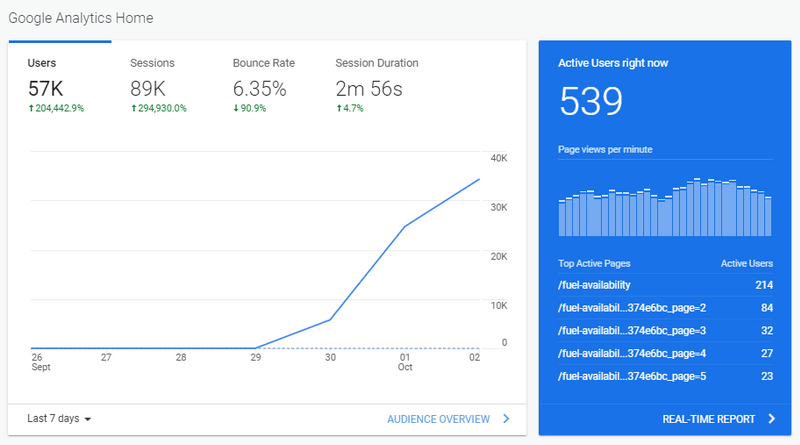Click the Active Users column header
The height and width of the screenshot is (445, 800).
tap(746, 264)
